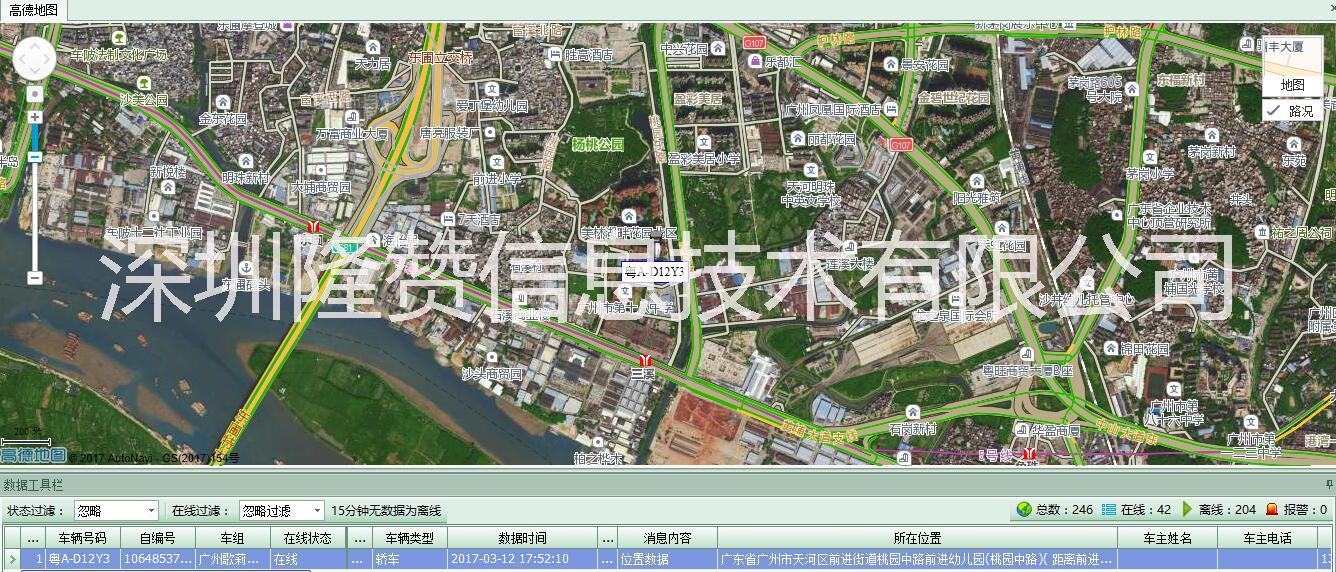Sort by 自编号 column header
This screenshot has width=1336, height=572.
click(x=158, y=538)
